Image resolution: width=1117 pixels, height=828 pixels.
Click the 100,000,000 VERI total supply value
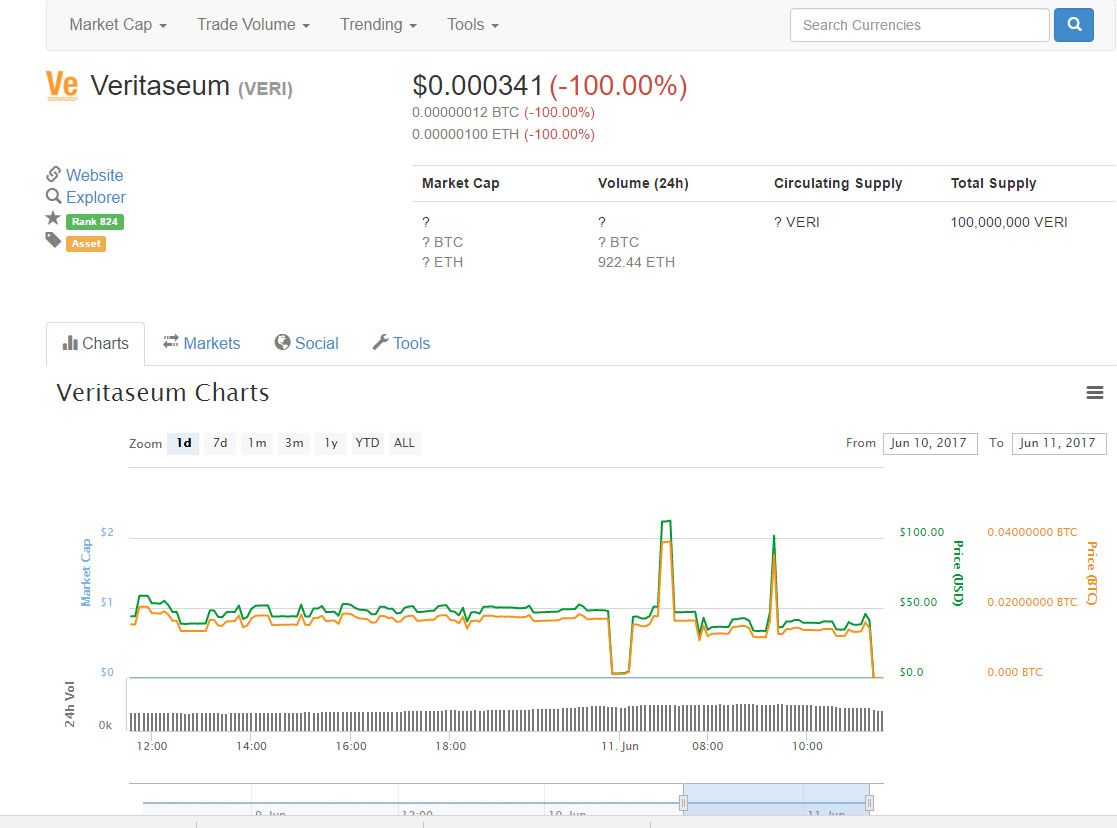pyautogui.click(x=1009, y=222)
